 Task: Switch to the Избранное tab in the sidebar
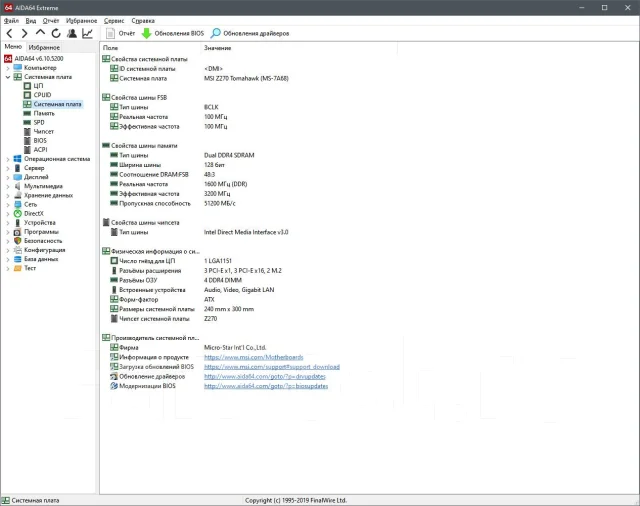click(44, 47)
